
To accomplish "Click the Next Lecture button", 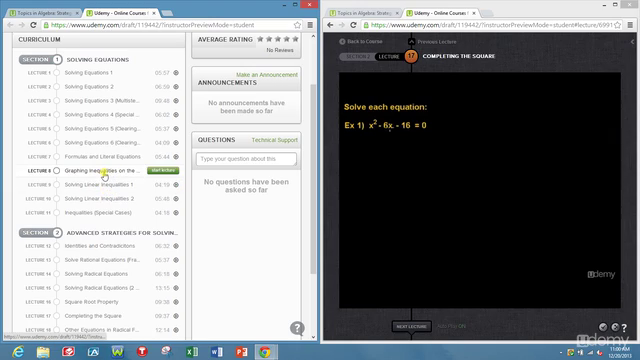I will [x=411, y=326].
